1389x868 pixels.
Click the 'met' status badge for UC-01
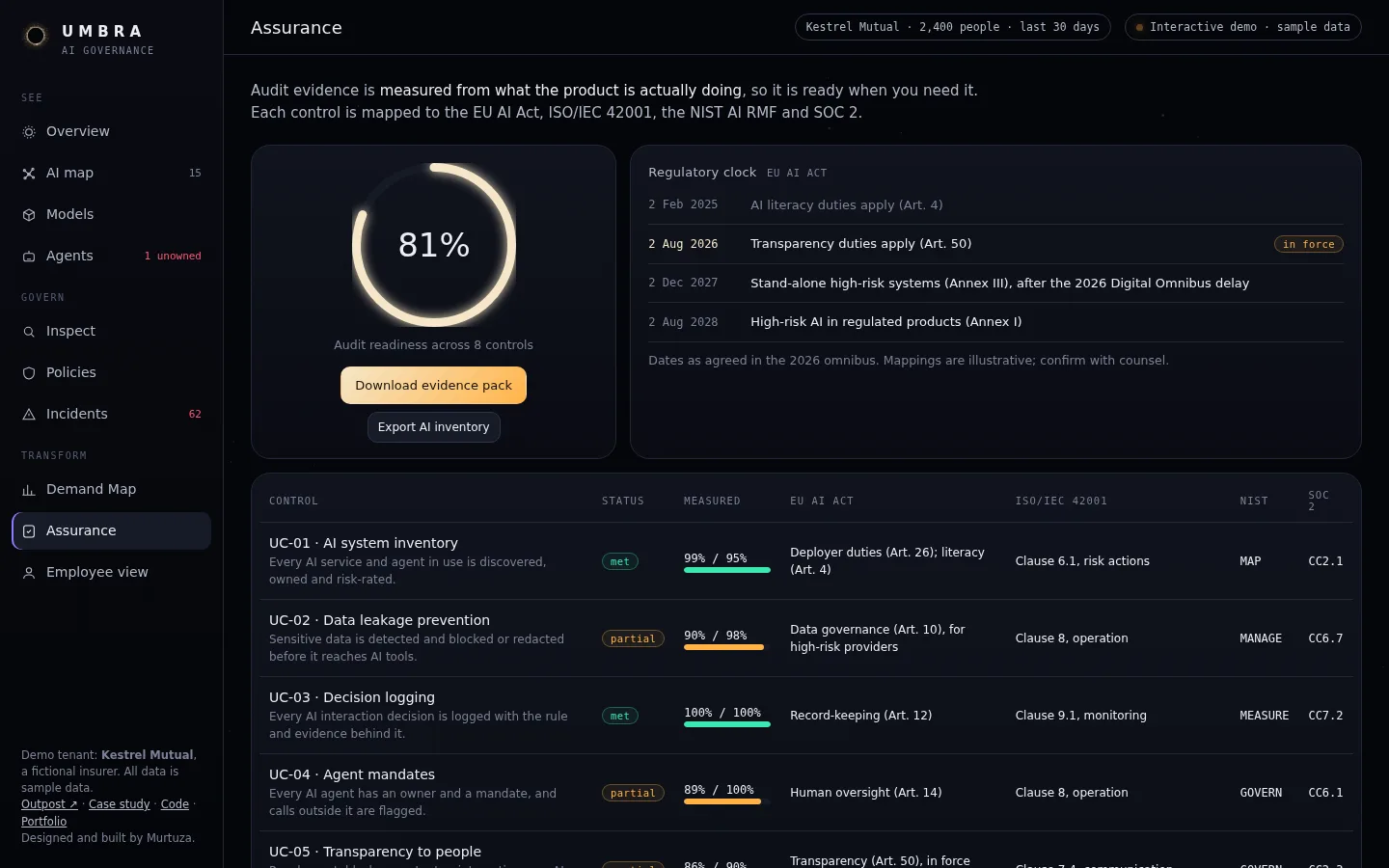(x=620, y=561)
